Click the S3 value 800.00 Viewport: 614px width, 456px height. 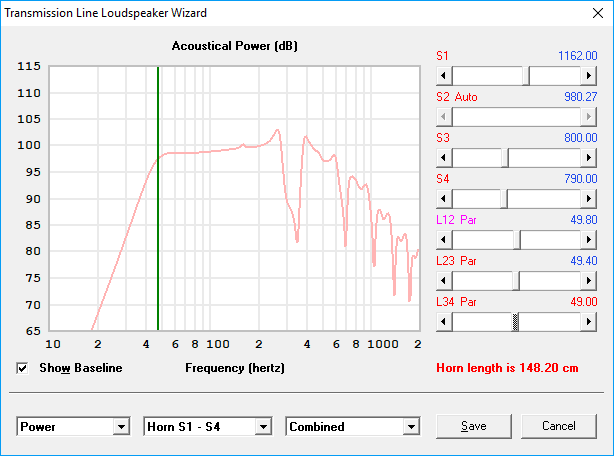tap(581, 138)
